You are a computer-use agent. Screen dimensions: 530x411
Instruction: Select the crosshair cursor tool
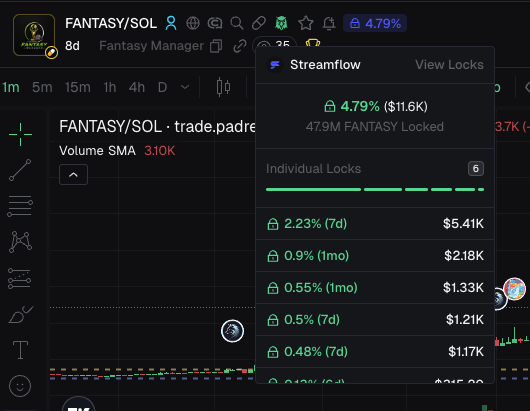click(20, 135)
